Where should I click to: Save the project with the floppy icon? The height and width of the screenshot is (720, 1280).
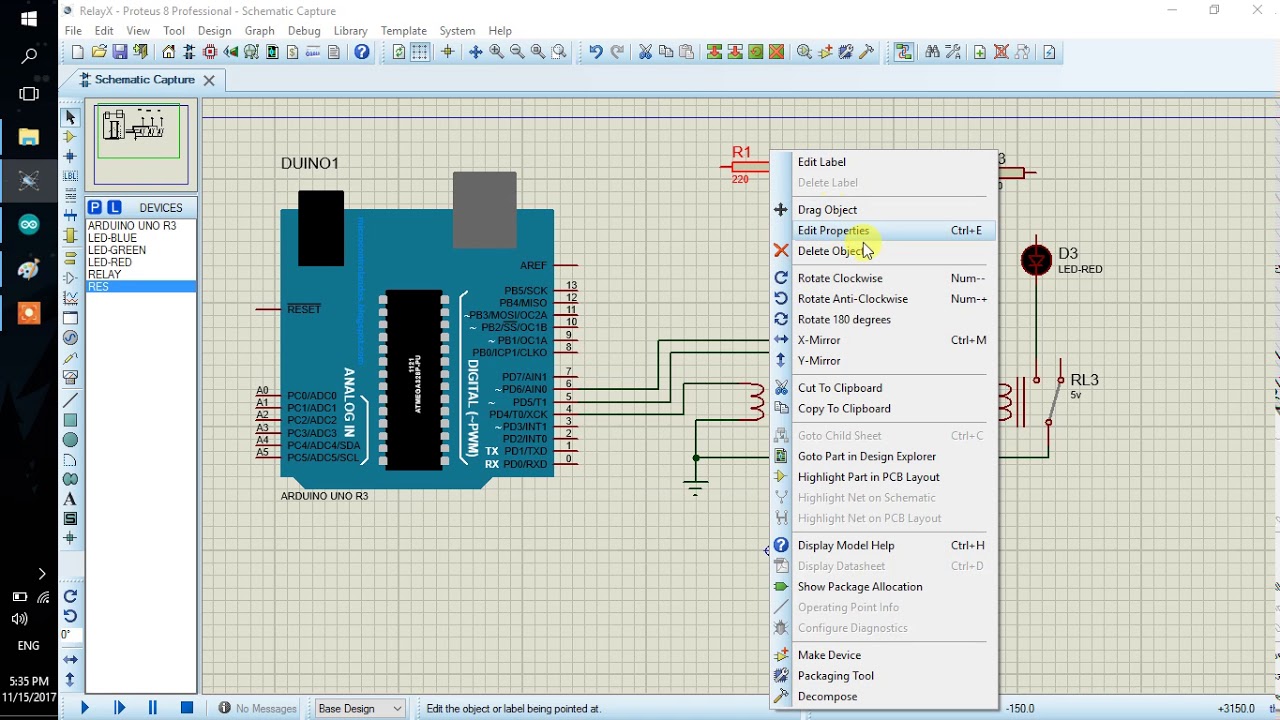click(x=120, y=52)
